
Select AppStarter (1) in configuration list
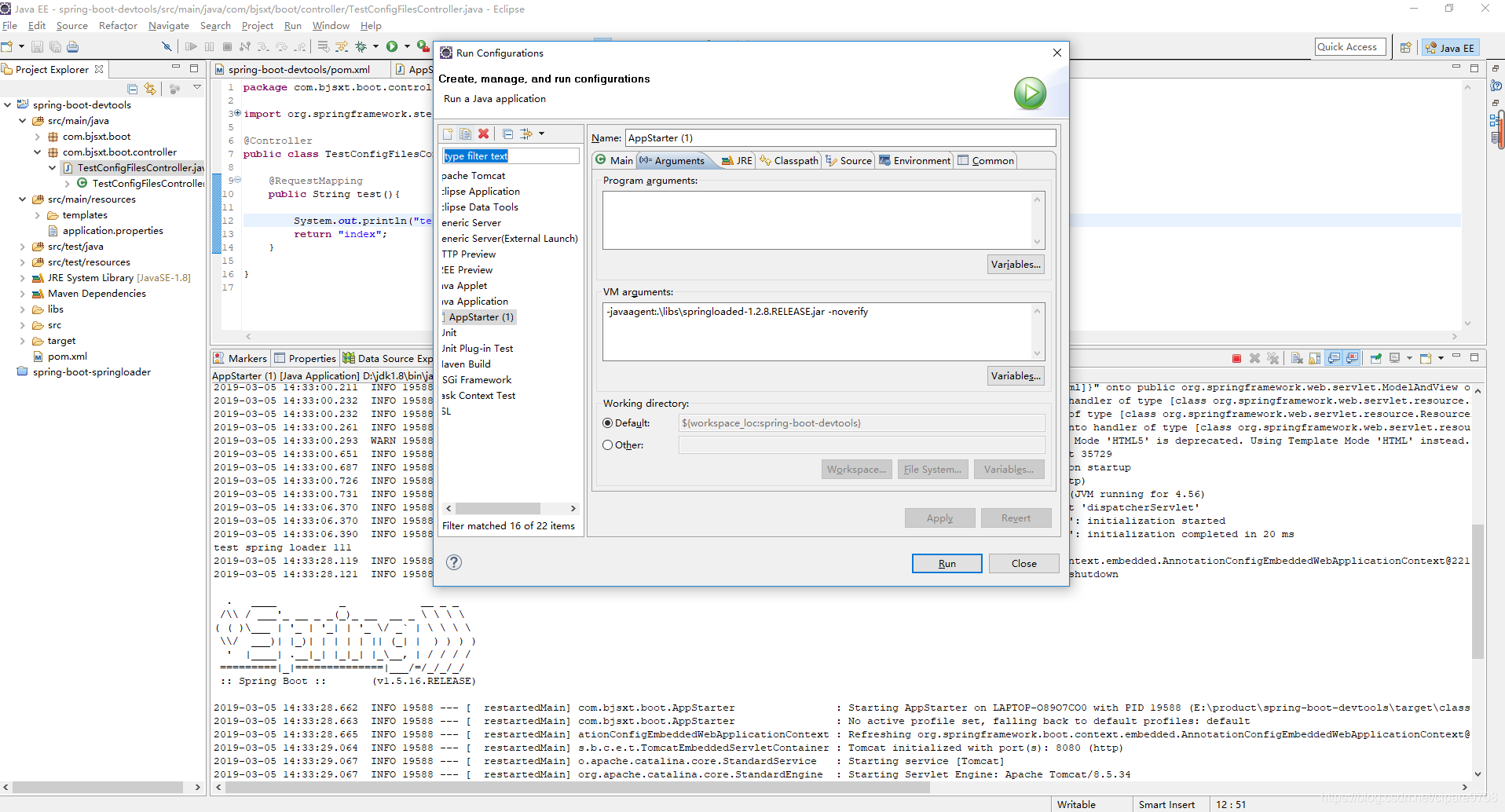point(479,316)
